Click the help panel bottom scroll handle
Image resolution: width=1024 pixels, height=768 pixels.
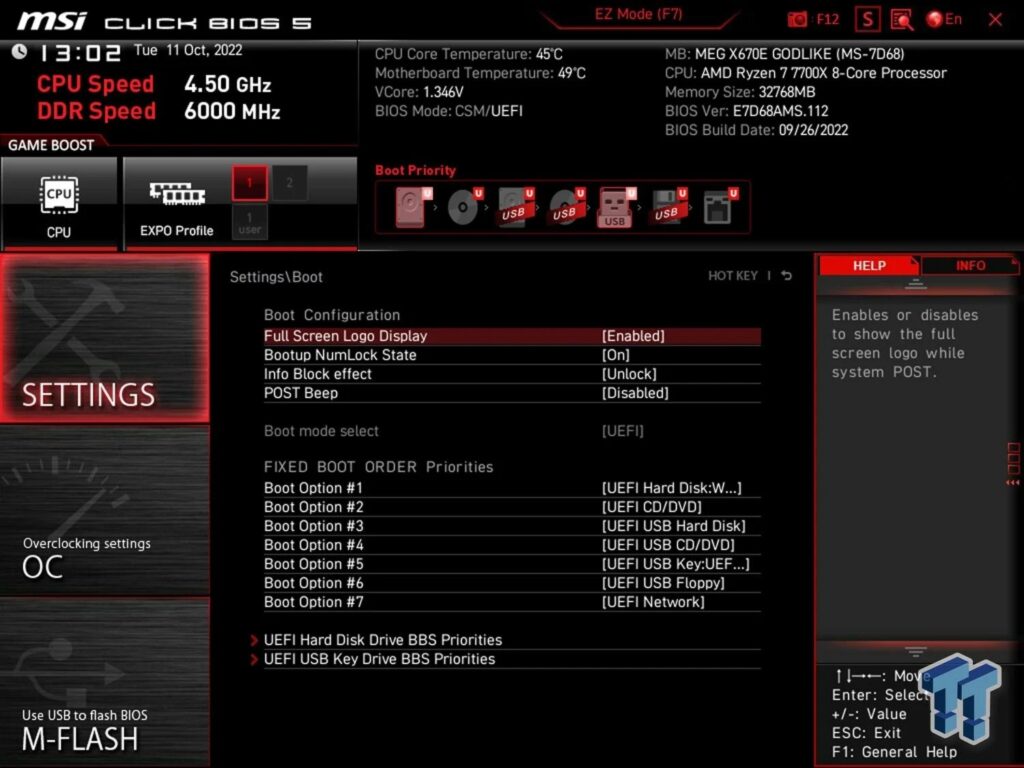(x=916, y=651)
